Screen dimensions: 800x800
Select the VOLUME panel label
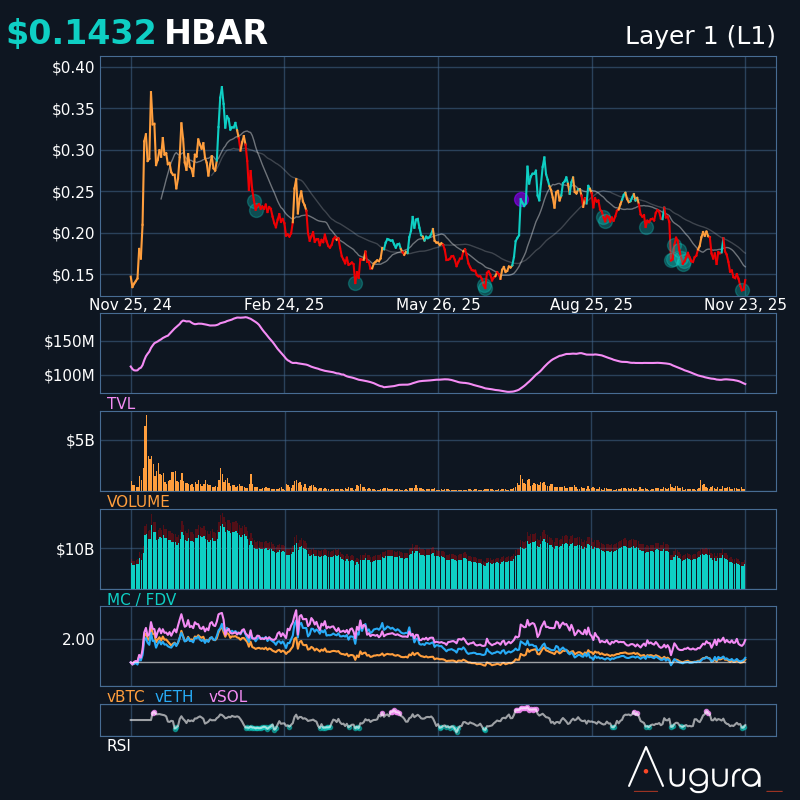(138, 502)
